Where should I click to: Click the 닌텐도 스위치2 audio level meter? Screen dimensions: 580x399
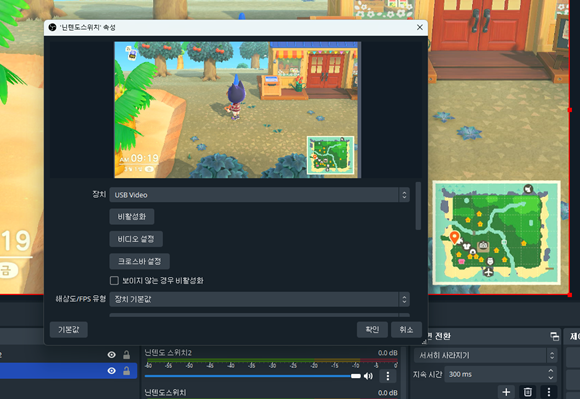pos(272,360)
